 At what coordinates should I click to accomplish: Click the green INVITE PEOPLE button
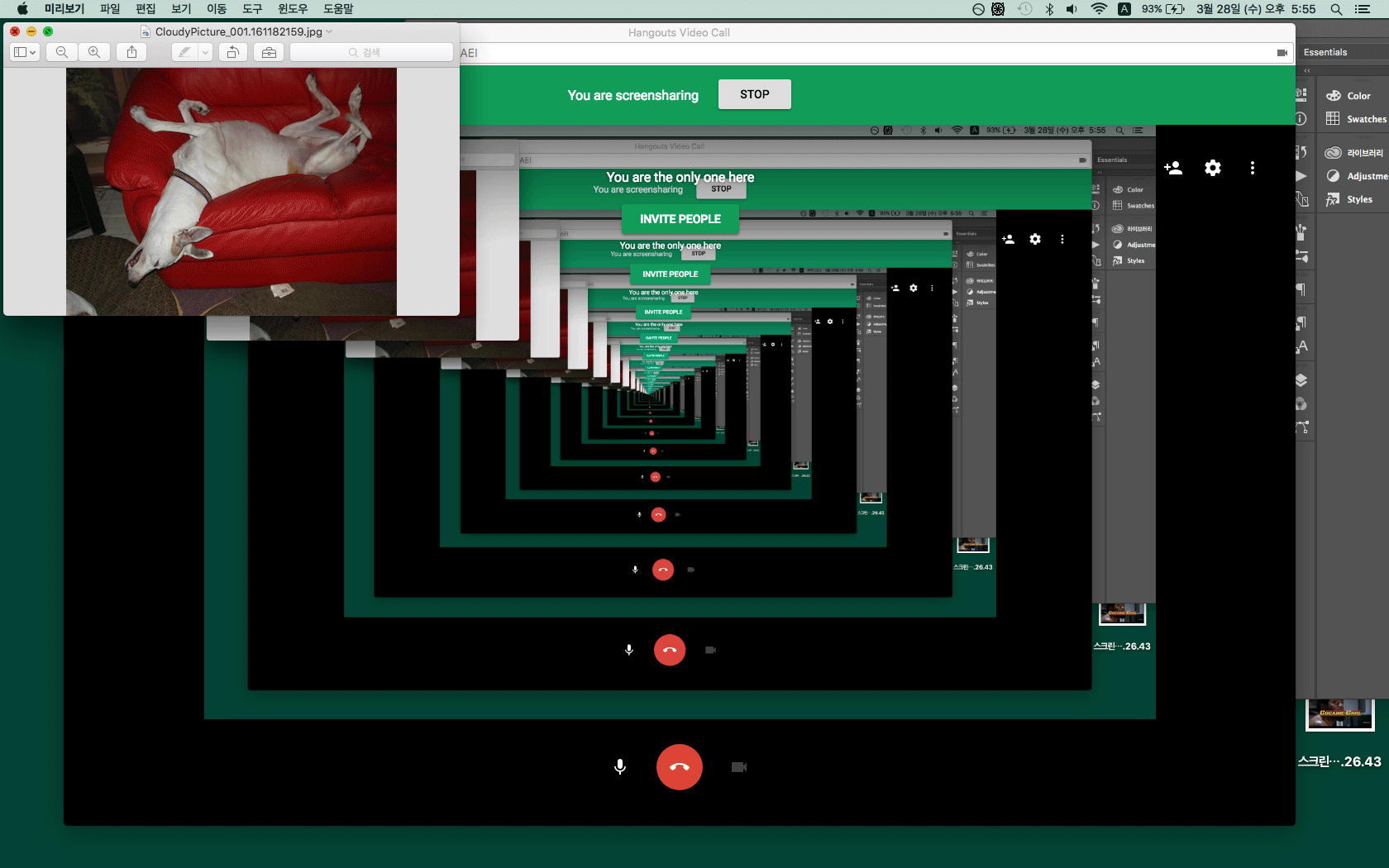coord(680,219)
